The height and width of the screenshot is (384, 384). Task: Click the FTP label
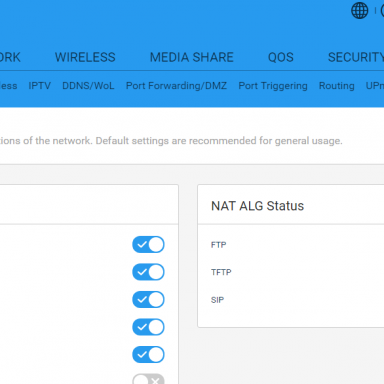pyautogui.click(x=219, y=245)
